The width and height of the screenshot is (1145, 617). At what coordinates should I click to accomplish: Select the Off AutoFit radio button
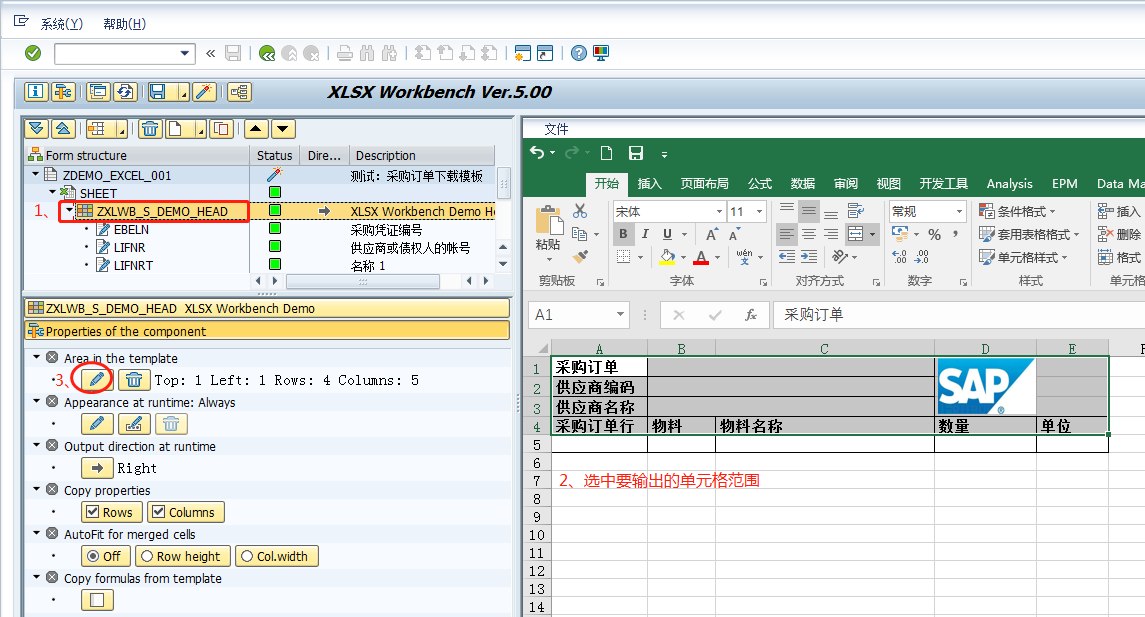[93, 556]
